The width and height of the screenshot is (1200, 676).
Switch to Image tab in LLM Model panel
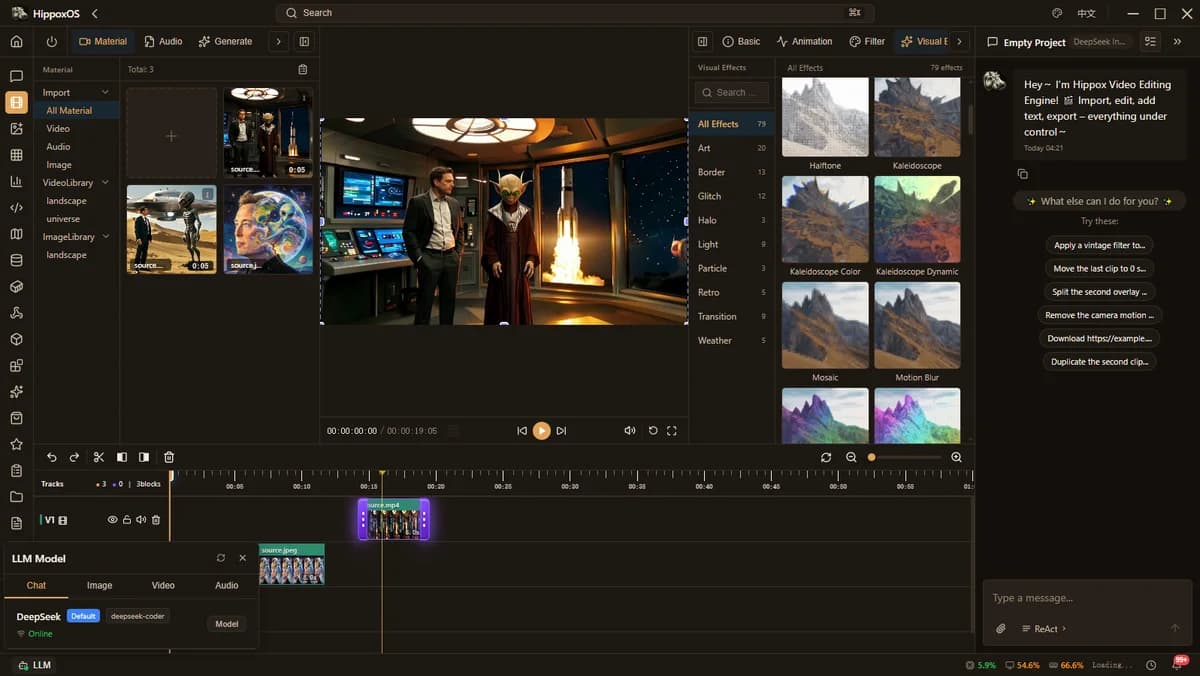[99, 585]
